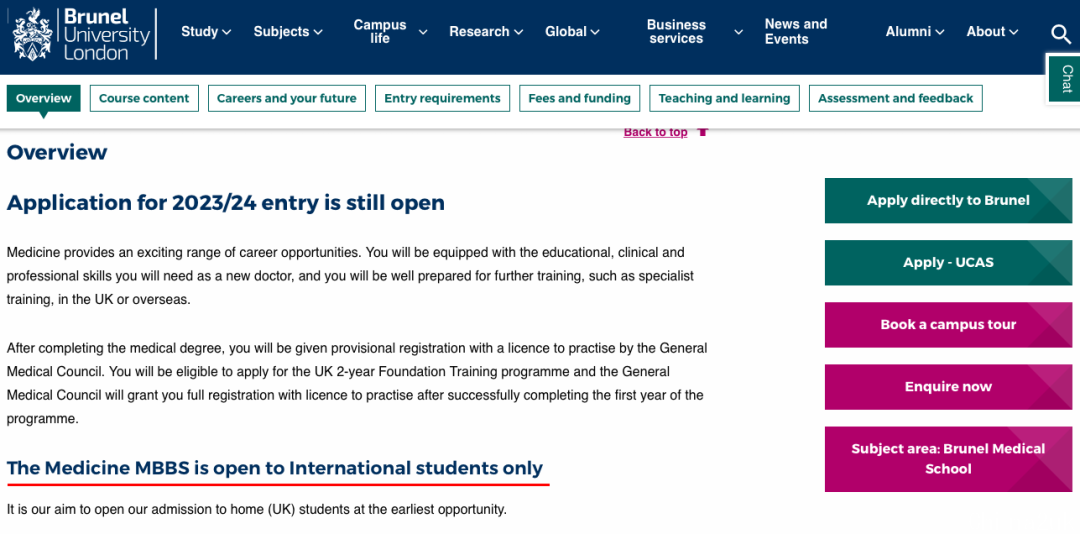
Task: Open the Alumni dropdown
Action: 915,32
